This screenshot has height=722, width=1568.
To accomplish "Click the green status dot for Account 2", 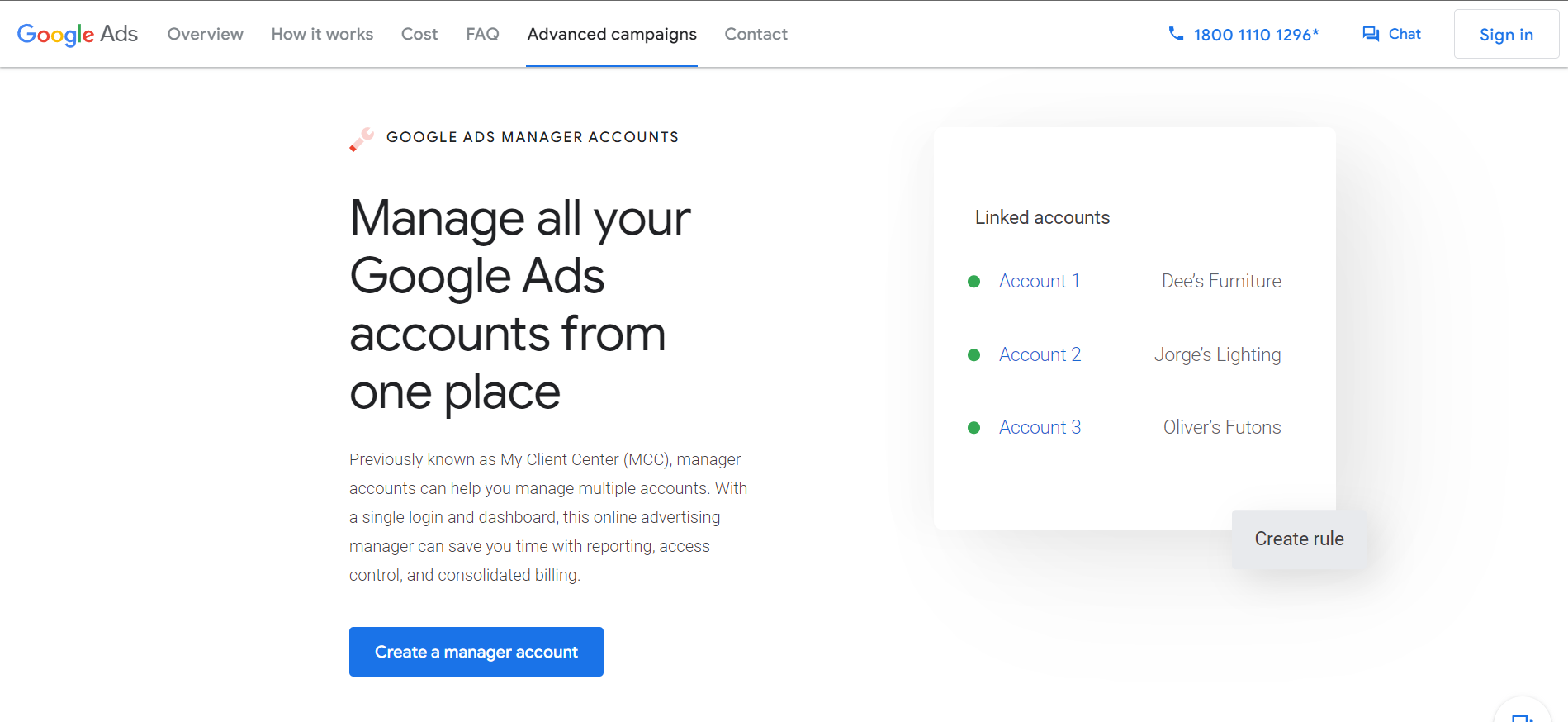I will point(973,355).
